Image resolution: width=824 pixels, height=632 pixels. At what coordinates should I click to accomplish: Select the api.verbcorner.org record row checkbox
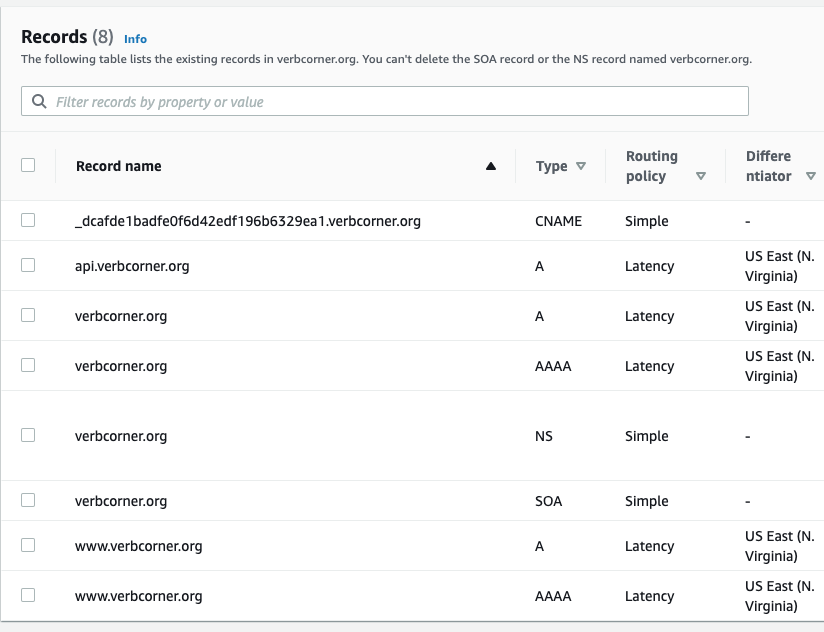(30, 266)
